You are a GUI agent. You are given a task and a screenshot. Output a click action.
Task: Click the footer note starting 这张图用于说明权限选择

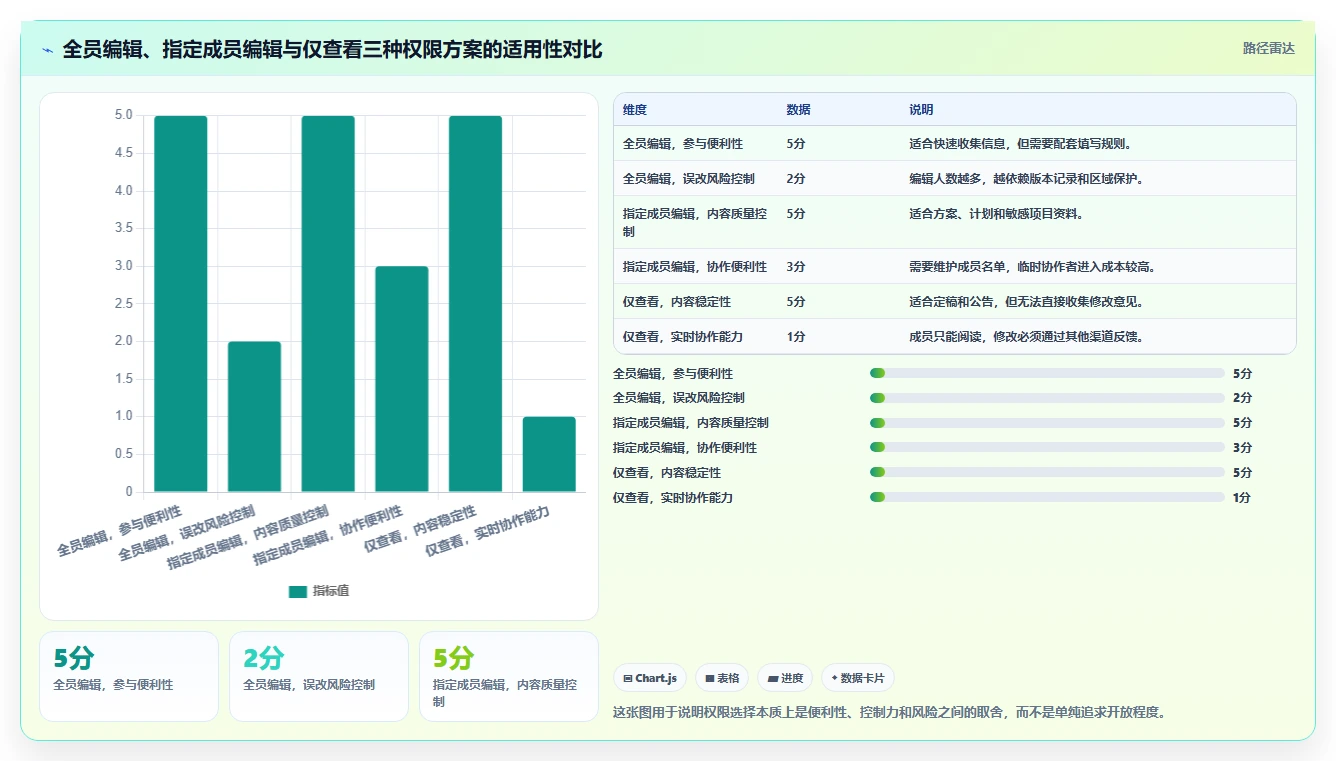(889, 713)
